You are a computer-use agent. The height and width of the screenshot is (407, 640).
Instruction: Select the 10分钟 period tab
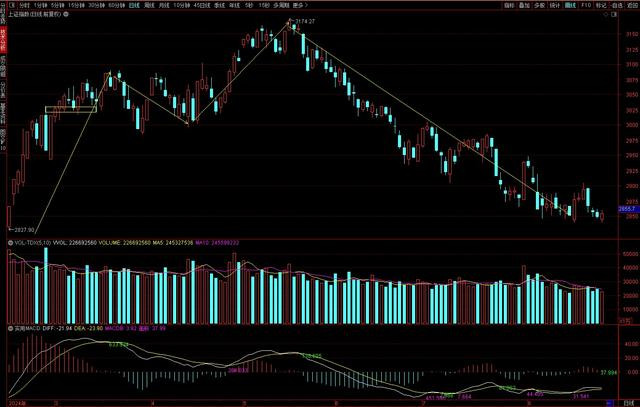pos(181,5)
